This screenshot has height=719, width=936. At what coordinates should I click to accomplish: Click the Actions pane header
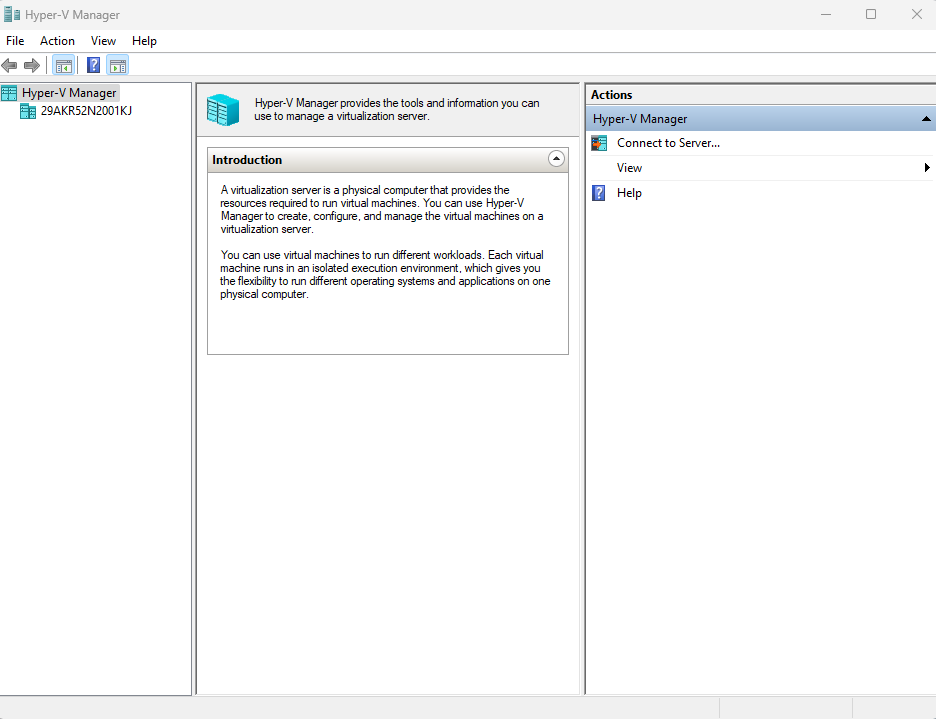(x=612, y=95)
